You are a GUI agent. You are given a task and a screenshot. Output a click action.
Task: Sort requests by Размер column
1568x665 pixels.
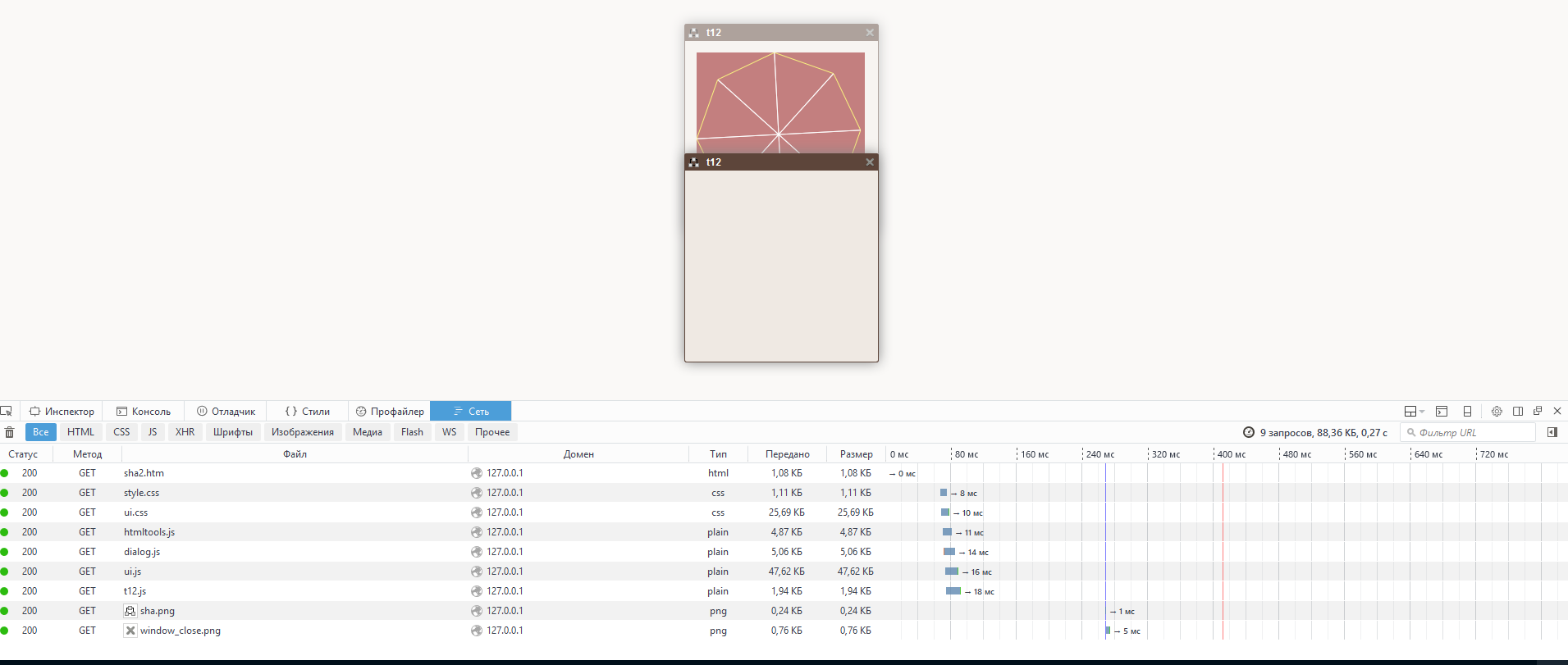click(856, 453)
